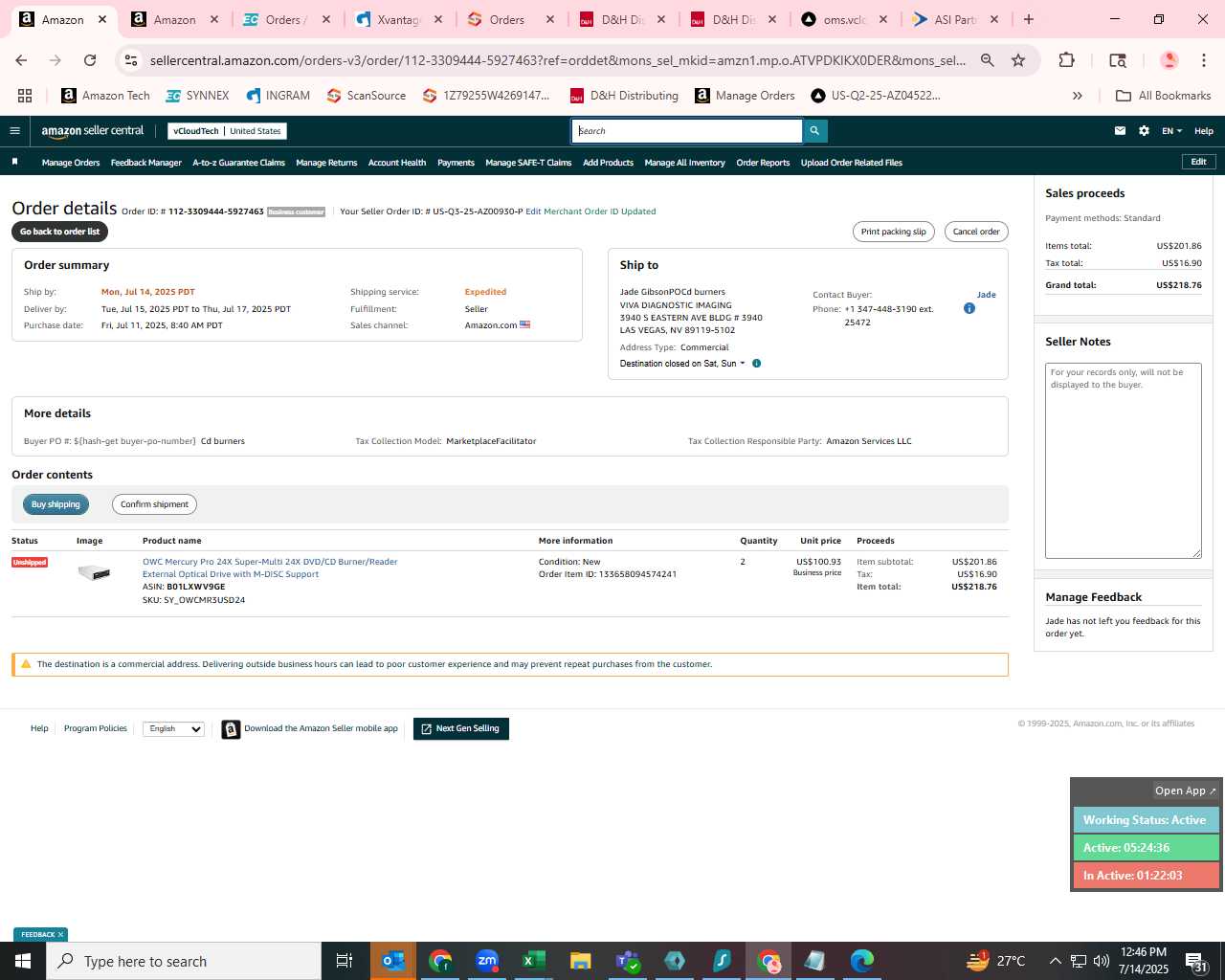This screenshot has width=1225, height=980.
Task: Open the Chrome three-dot menu
Action: (x=1203, y=60)
